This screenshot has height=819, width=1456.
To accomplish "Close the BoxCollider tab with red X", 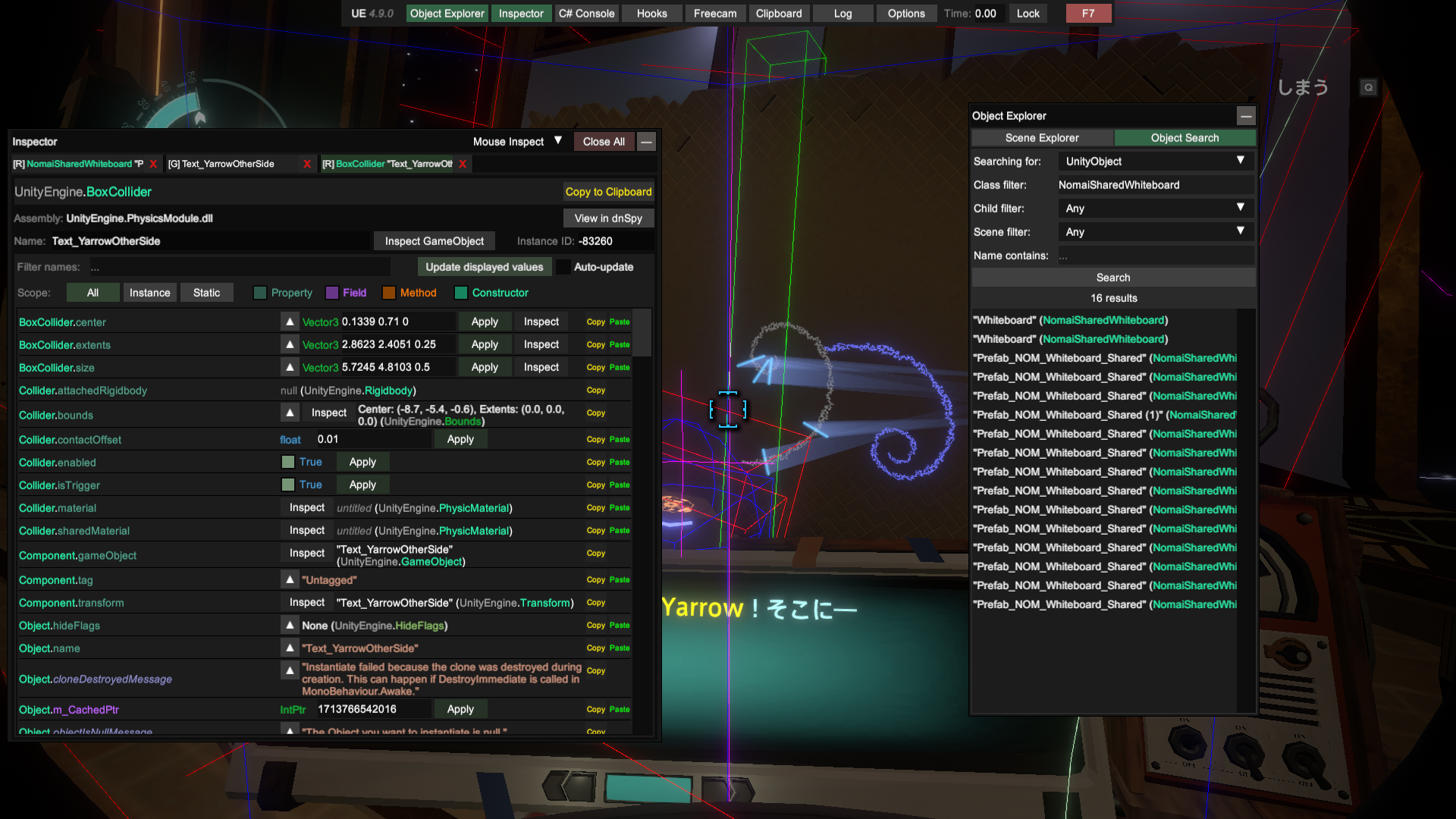I will tap(463, 164).
